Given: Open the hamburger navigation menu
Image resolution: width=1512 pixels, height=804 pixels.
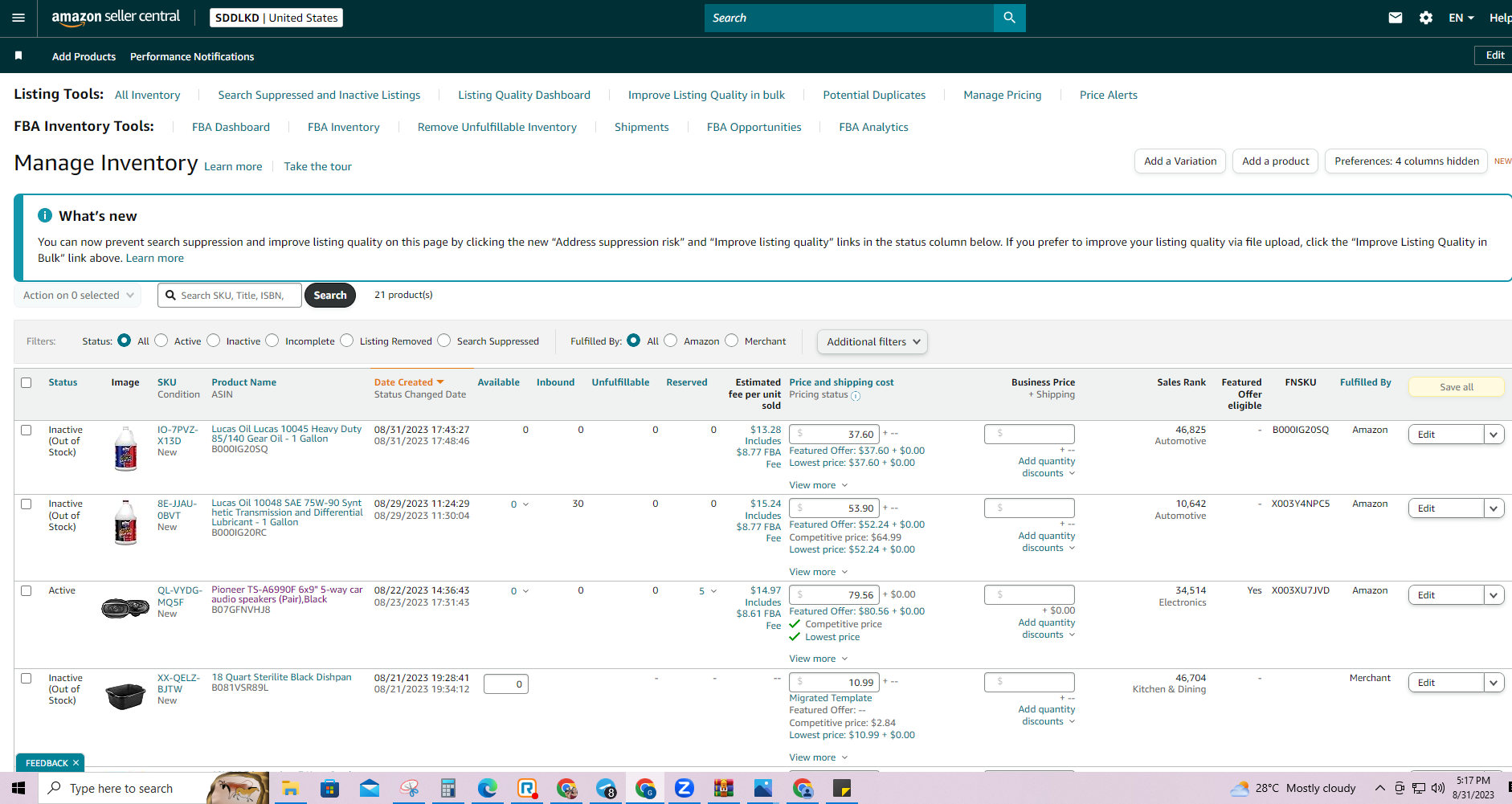Looking at the screenshot, I should pyautogui.click(x=18, y=18).
